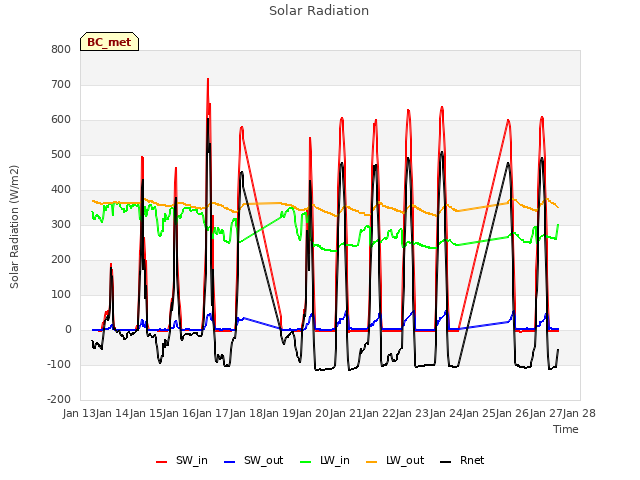Click the Jan 17 x-axis tick label
Image resolution: width=640 pixels, height=480 pixels.
(x=212, y=413)
